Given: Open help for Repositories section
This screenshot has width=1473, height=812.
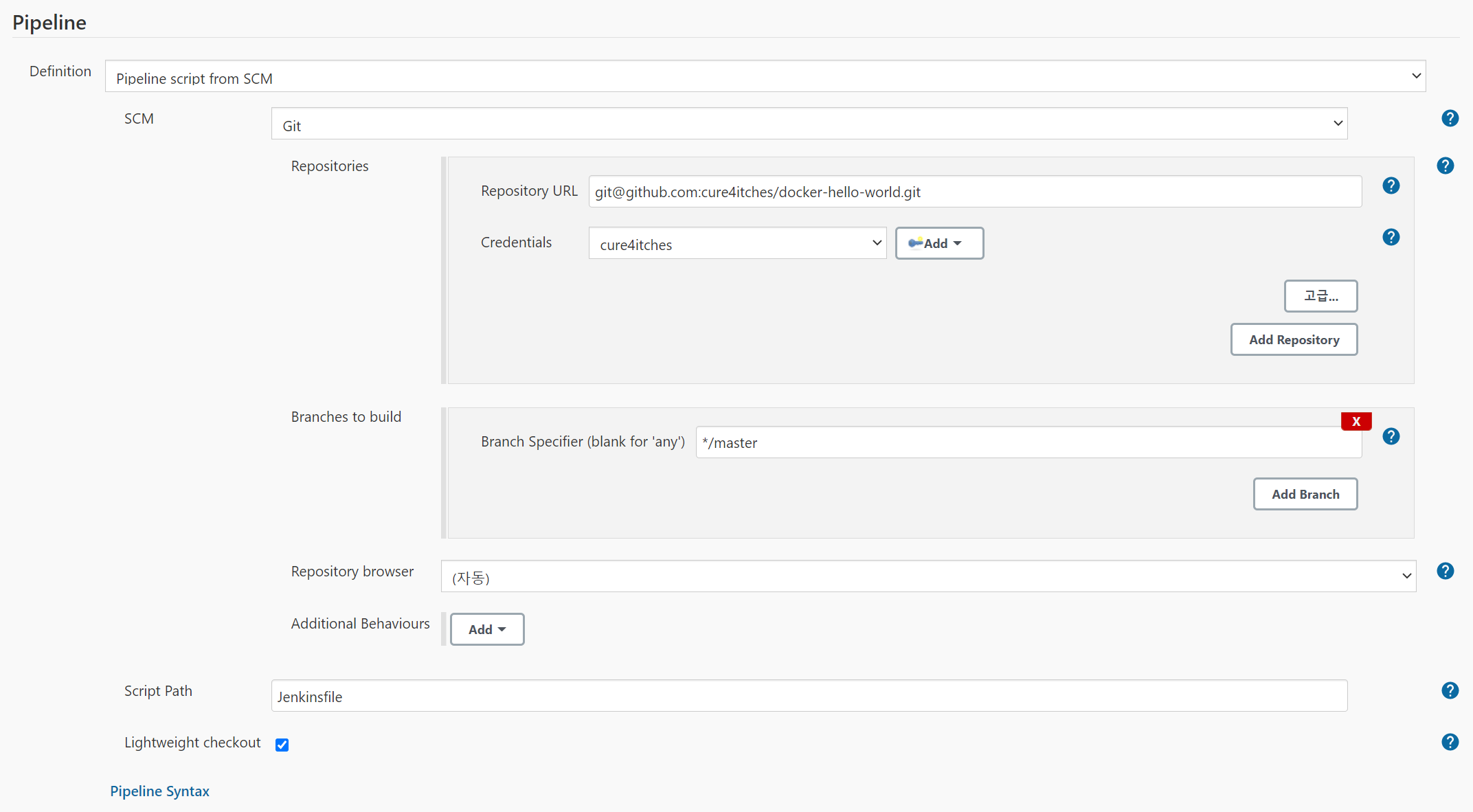Looking at the screenshot, I should click(1445, 166).
